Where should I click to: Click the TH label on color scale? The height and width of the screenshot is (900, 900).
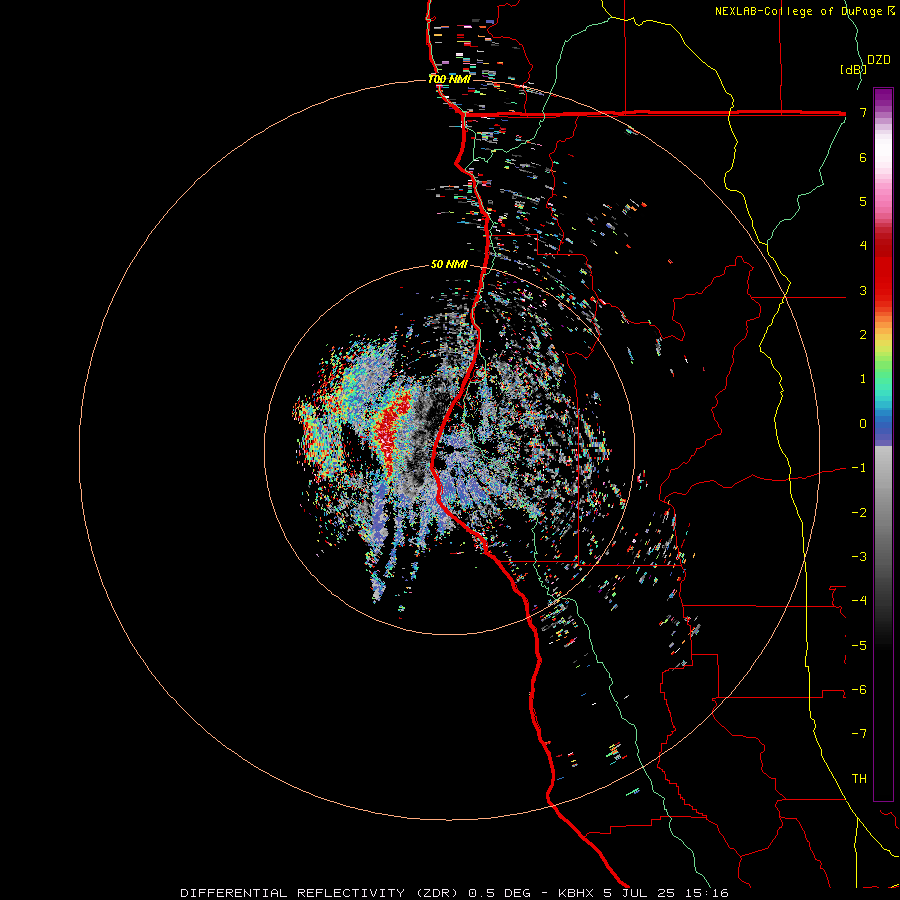tap(859, 779)
